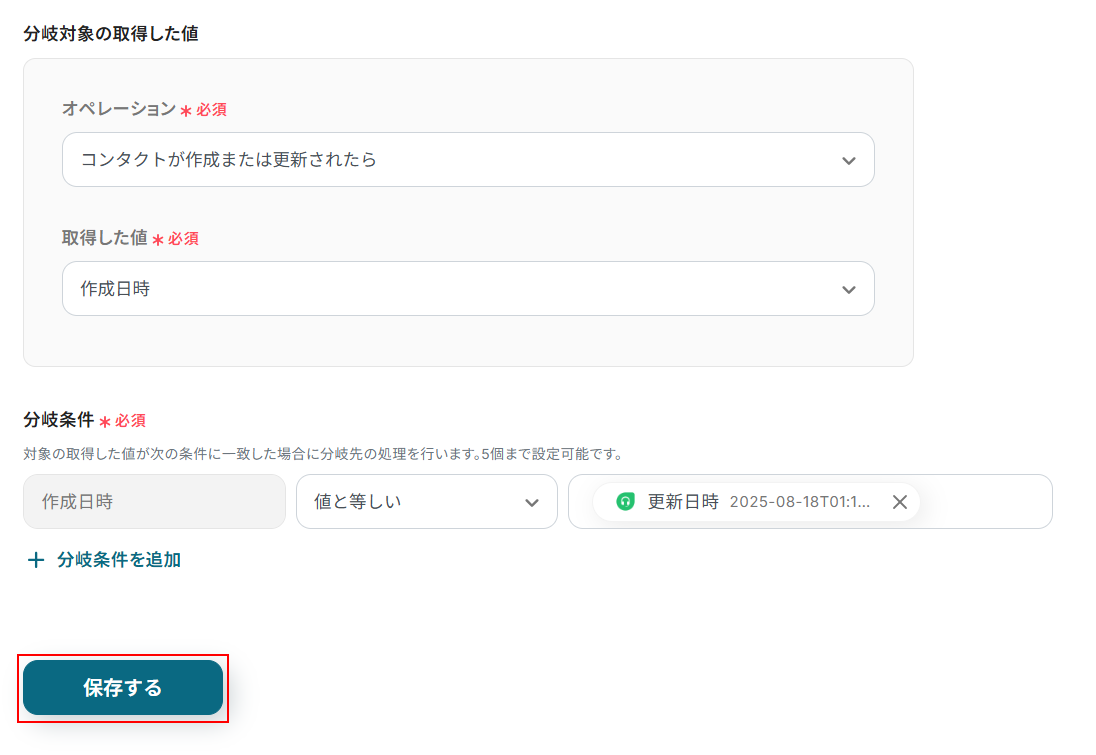Open the 値と等しい condition dropdown
This screenshot has height=755, width=1096.
[426, 502]
